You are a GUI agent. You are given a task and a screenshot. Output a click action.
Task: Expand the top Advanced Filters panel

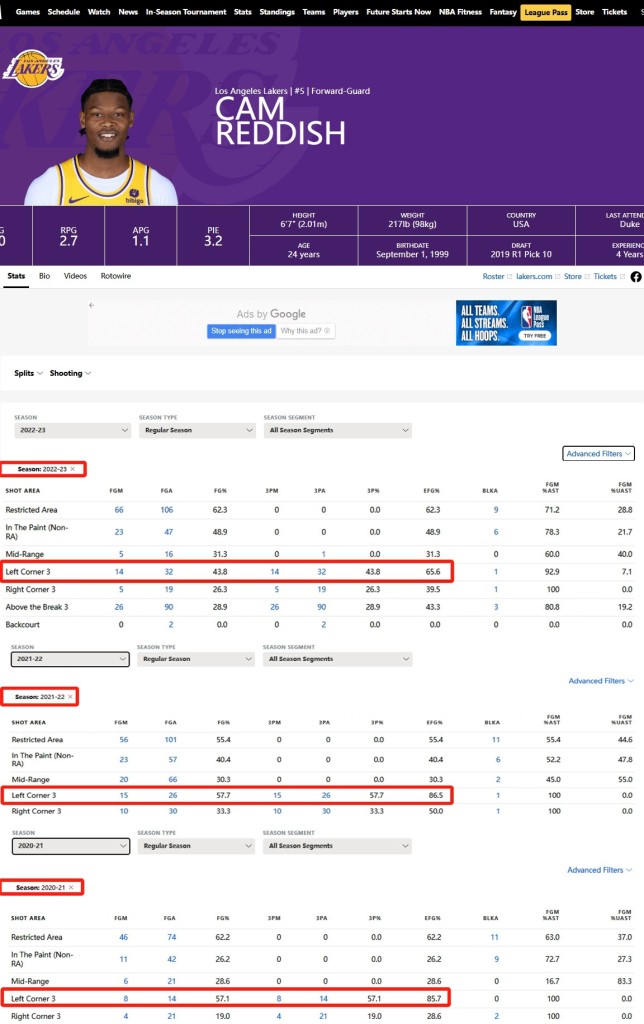[599, 454]
